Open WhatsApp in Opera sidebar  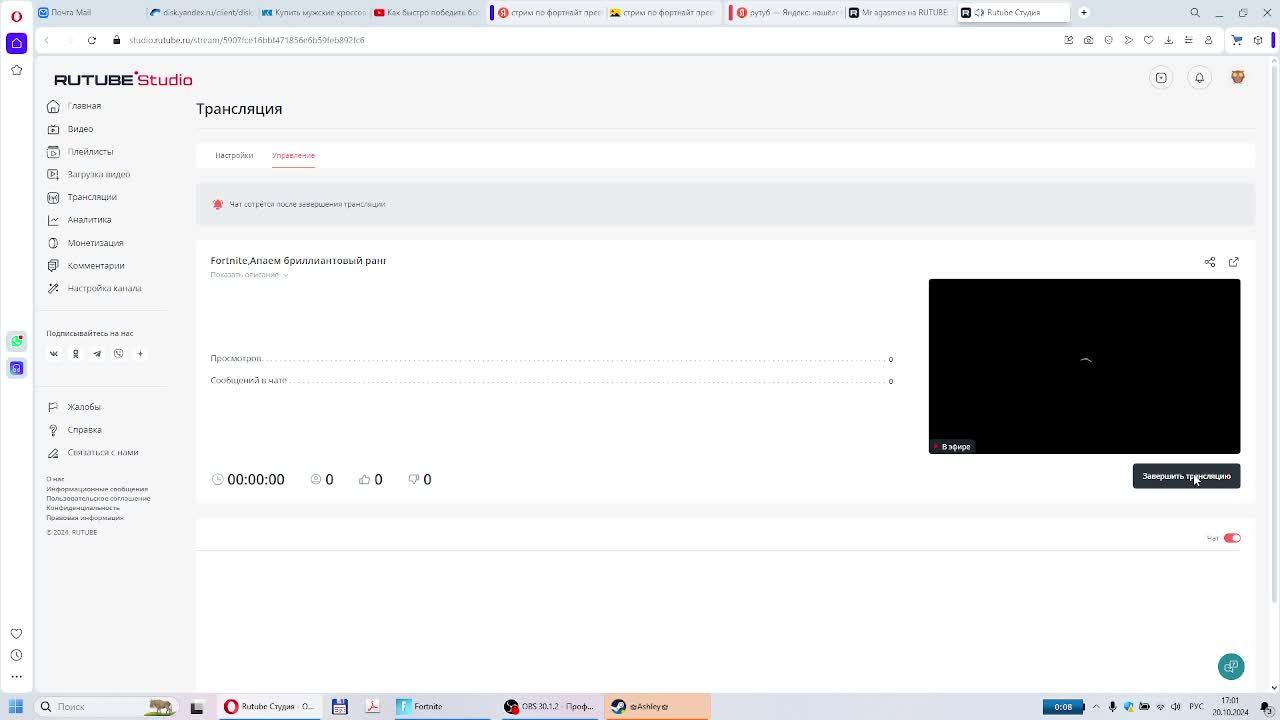point(16,342)
